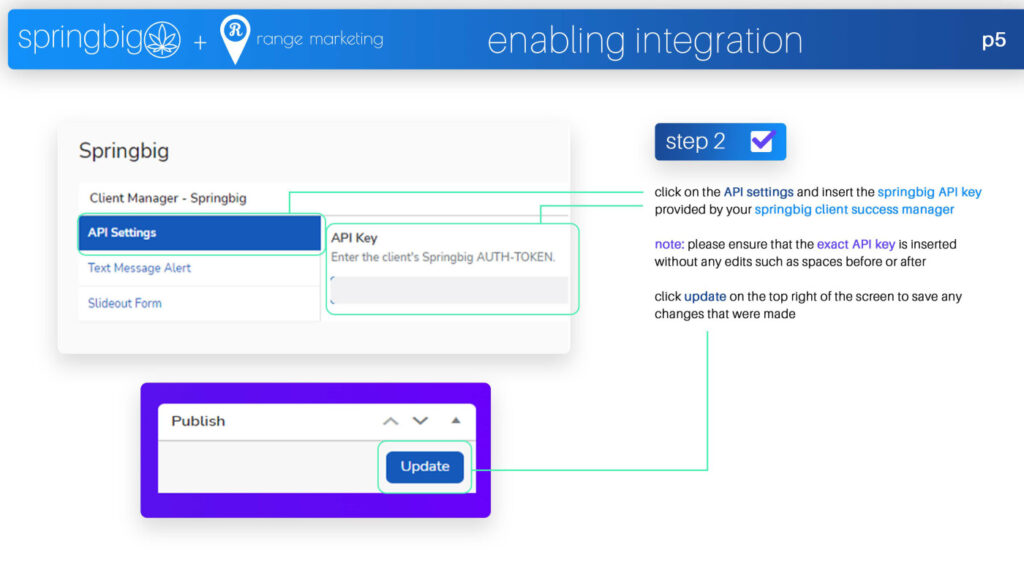The width and height of the screenshot is (1024, 577).
Task: Click the page number p5
Action: [994, 40]
